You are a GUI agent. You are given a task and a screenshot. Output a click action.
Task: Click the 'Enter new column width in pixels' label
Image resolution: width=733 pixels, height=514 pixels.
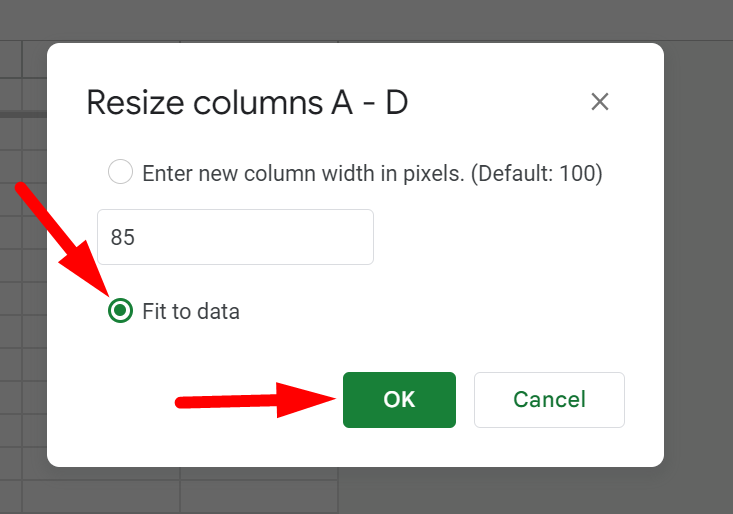(x=303, y=173)
